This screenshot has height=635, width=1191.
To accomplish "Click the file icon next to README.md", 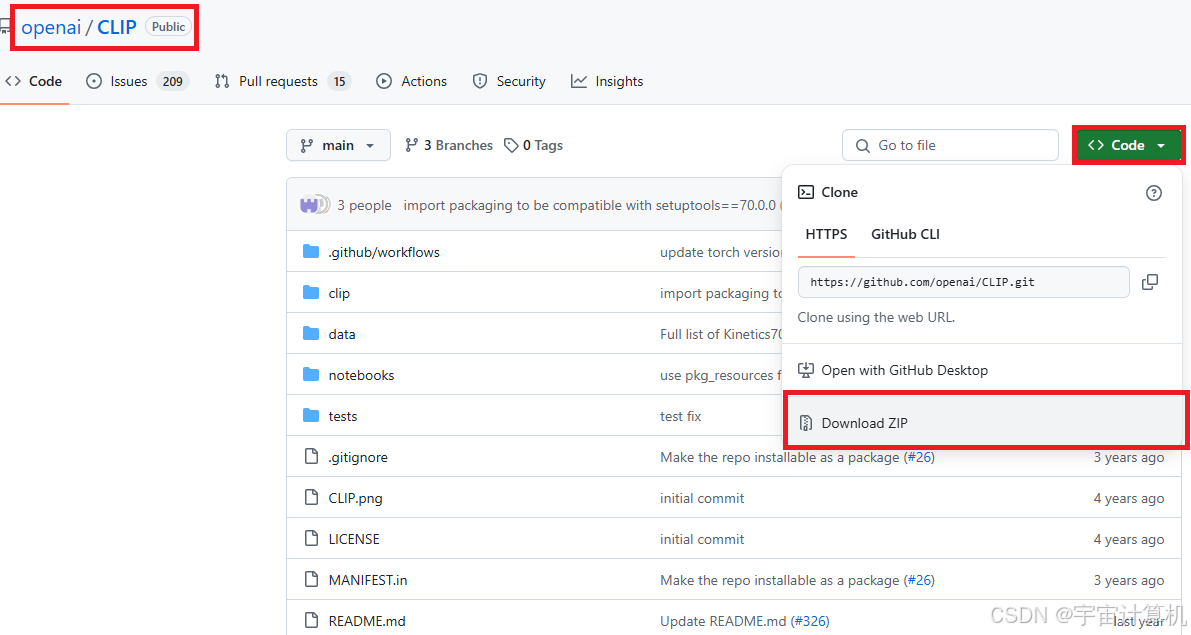I will pos(311,621).
